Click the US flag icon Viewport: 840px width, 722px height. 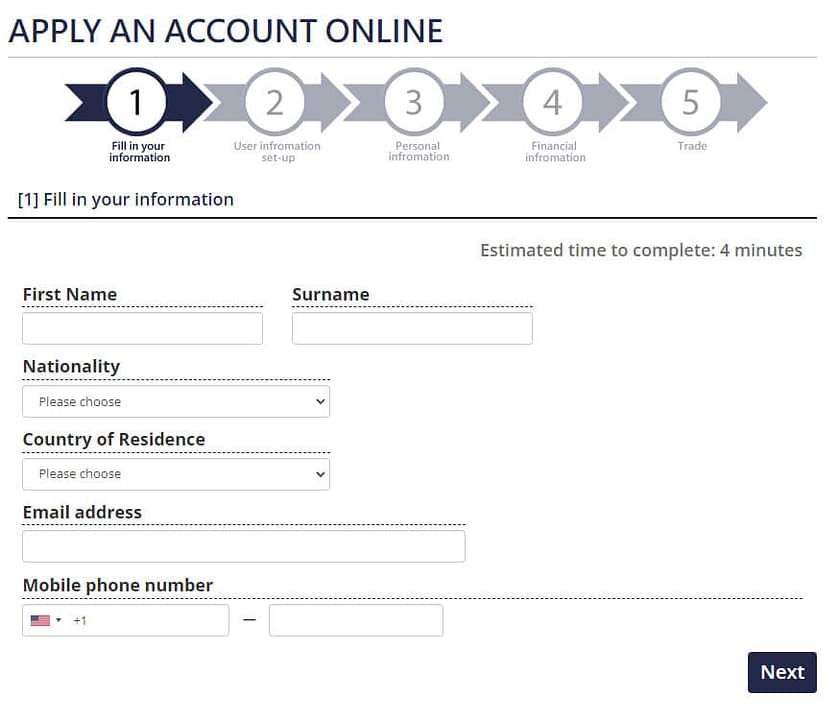40,621
